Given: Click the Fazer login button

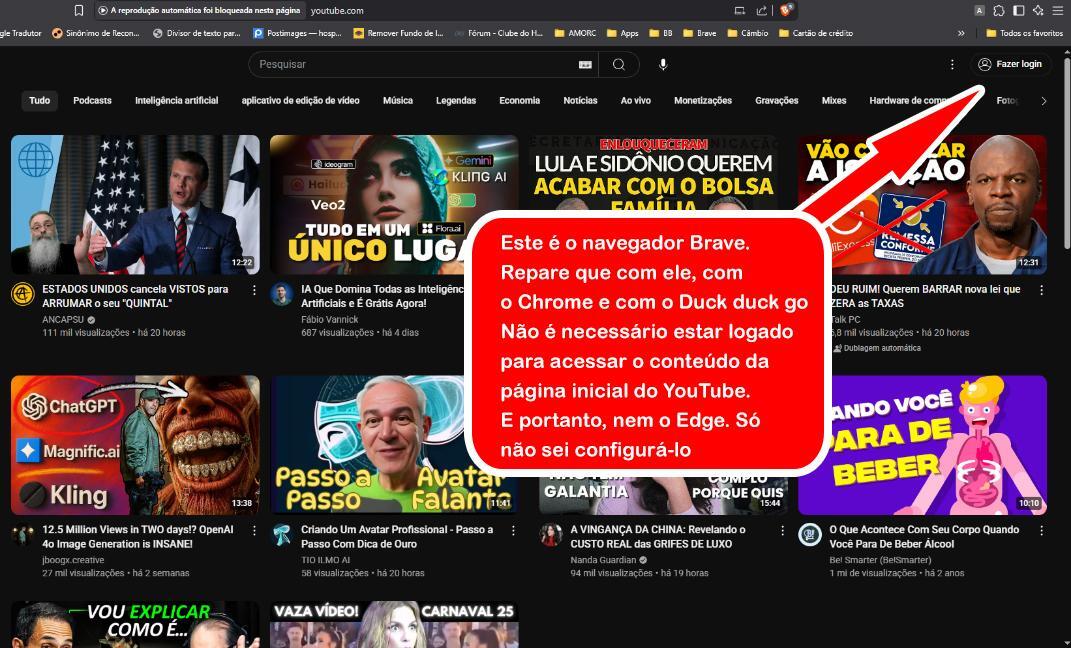Looking at the screenshot, I should pyautogui.click(x=1010, y=64).
